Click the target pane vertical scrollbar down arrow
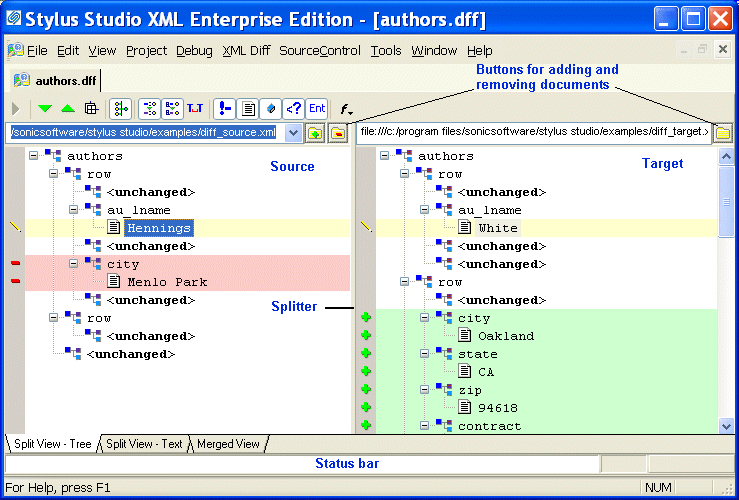739x500 pixels. click(x=727, y=425)
